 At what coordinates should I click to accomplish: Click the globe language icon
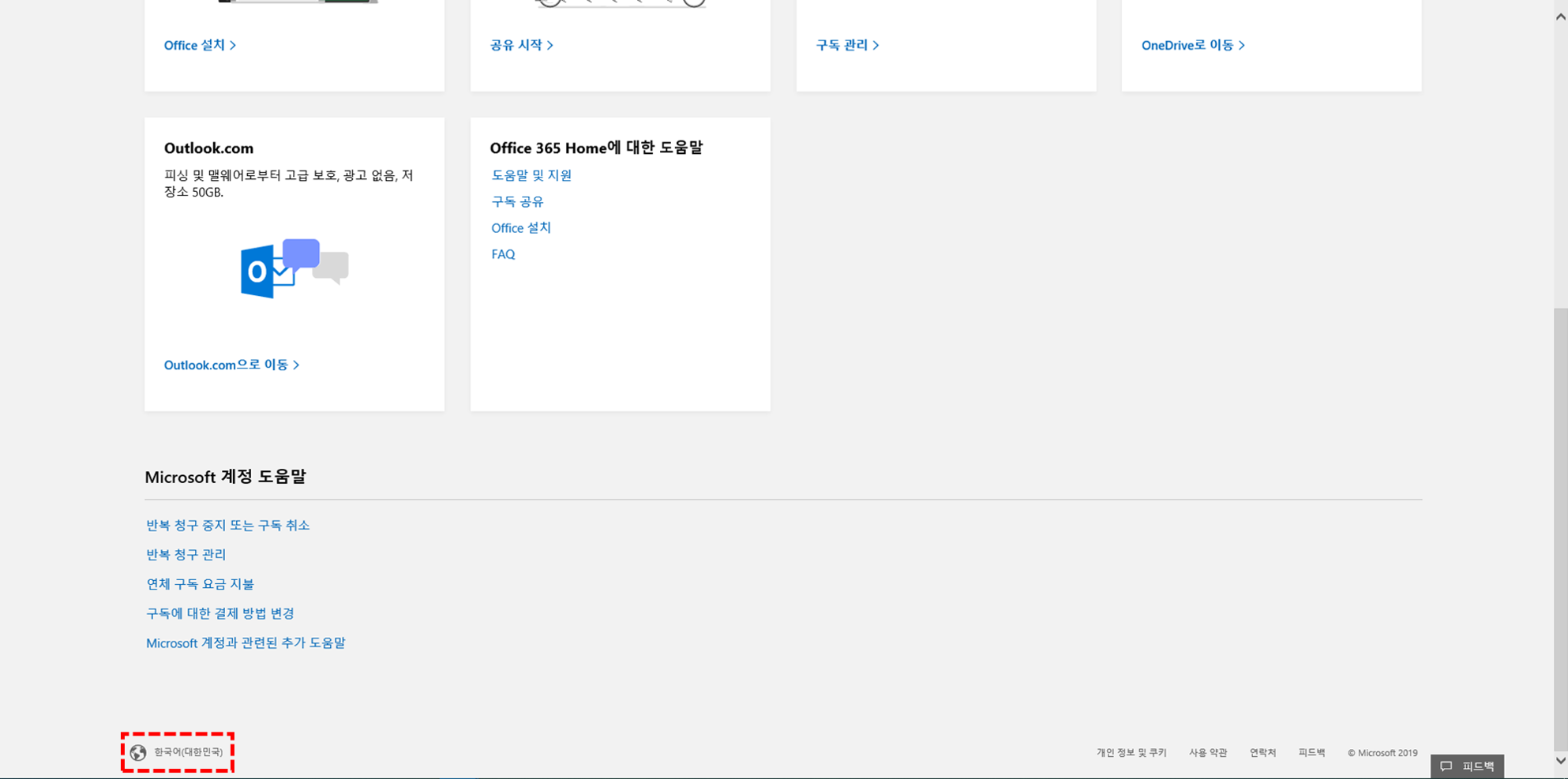pos(138,752)
